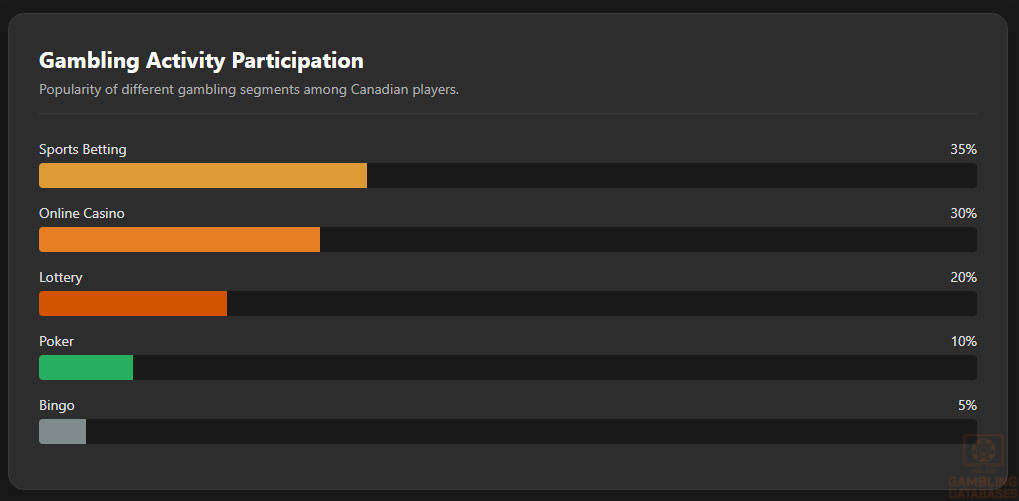Click the Poker label text
1019x501 pixels.
point(56,342)
